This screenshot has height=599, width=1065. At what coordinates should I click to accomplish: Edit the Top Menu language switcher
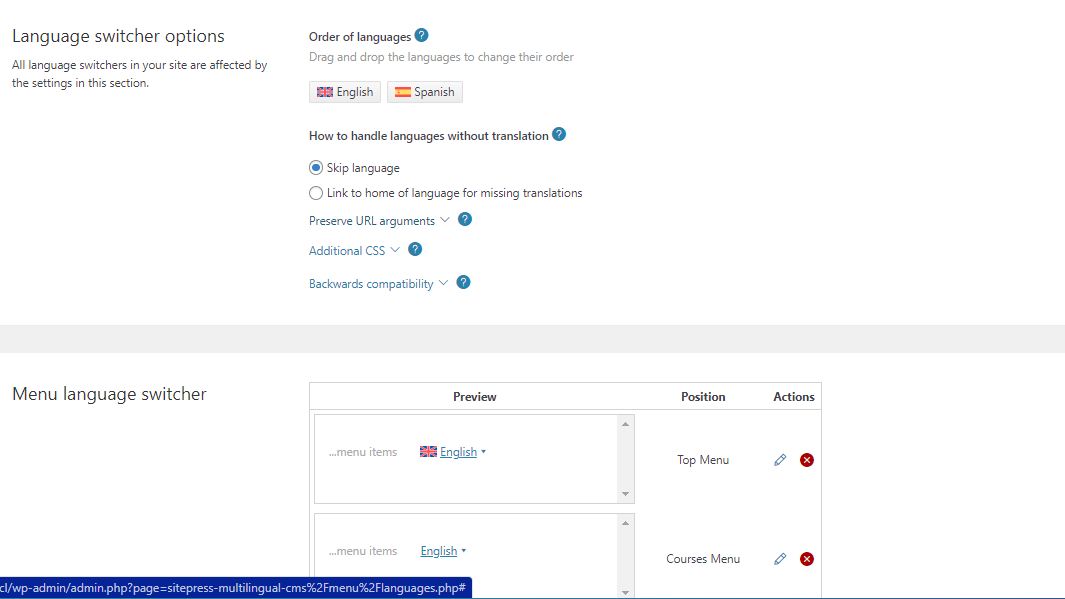[x=780, y=460]
